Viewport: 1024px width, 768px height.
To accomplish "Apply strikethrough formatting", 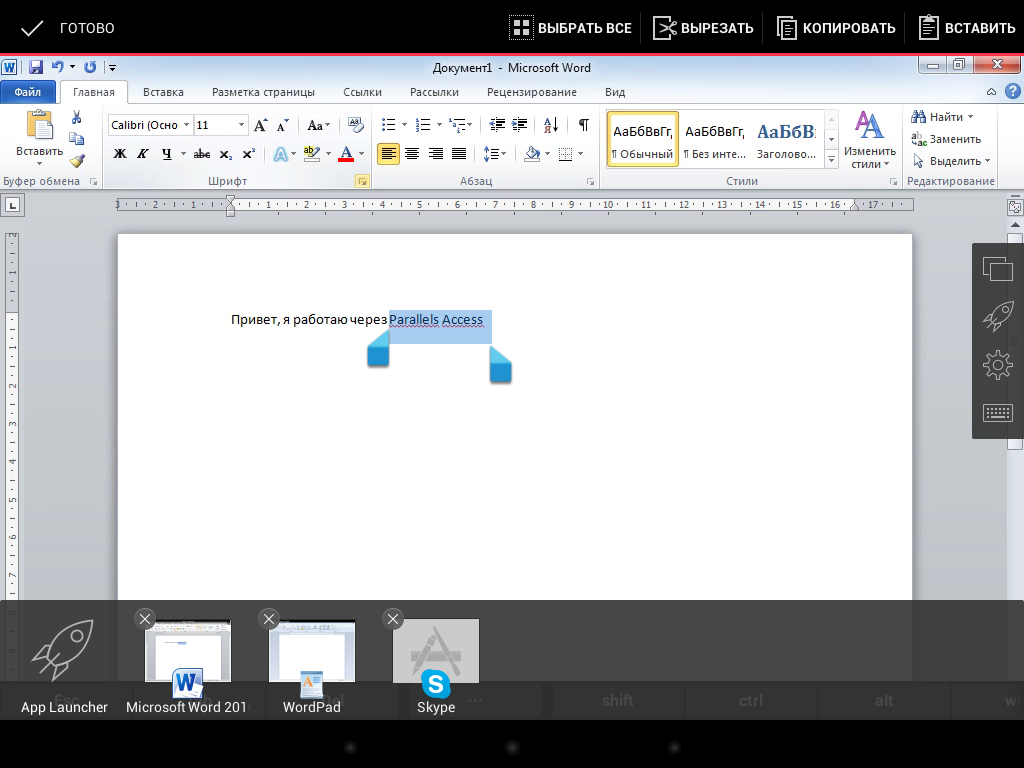I will [x=202, y=154].
